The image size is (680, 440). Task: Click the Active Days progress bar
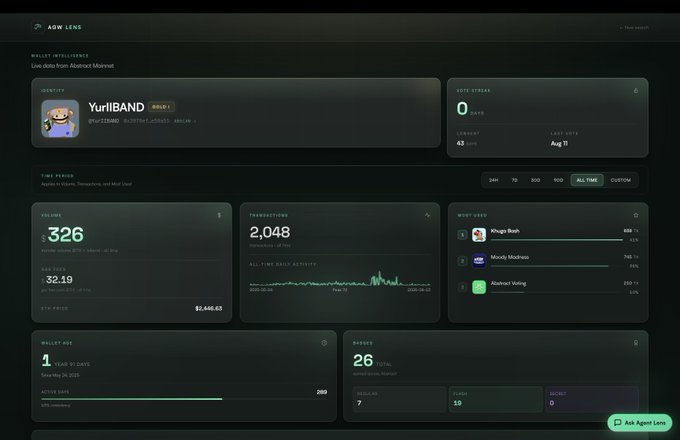click(184, 399)
